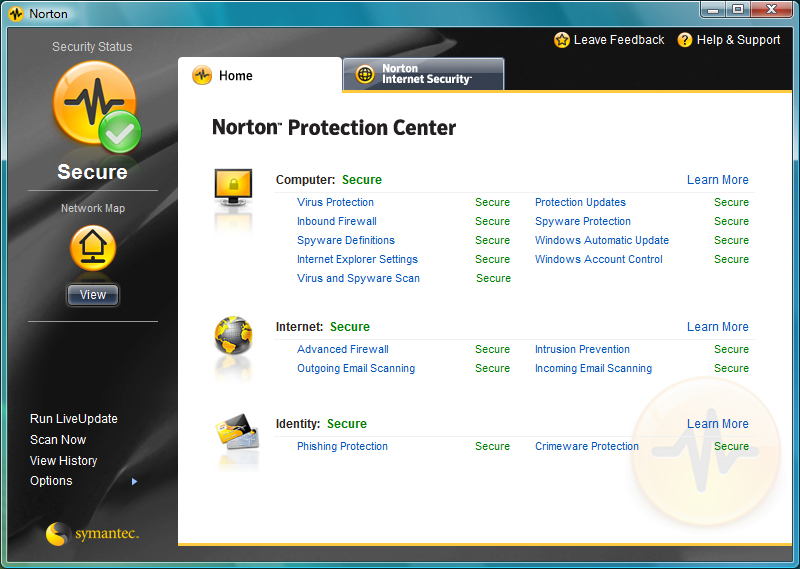Viewport: 800px width, 569px height.
Task: Click the Network Map label
Action: pos(93,208)
